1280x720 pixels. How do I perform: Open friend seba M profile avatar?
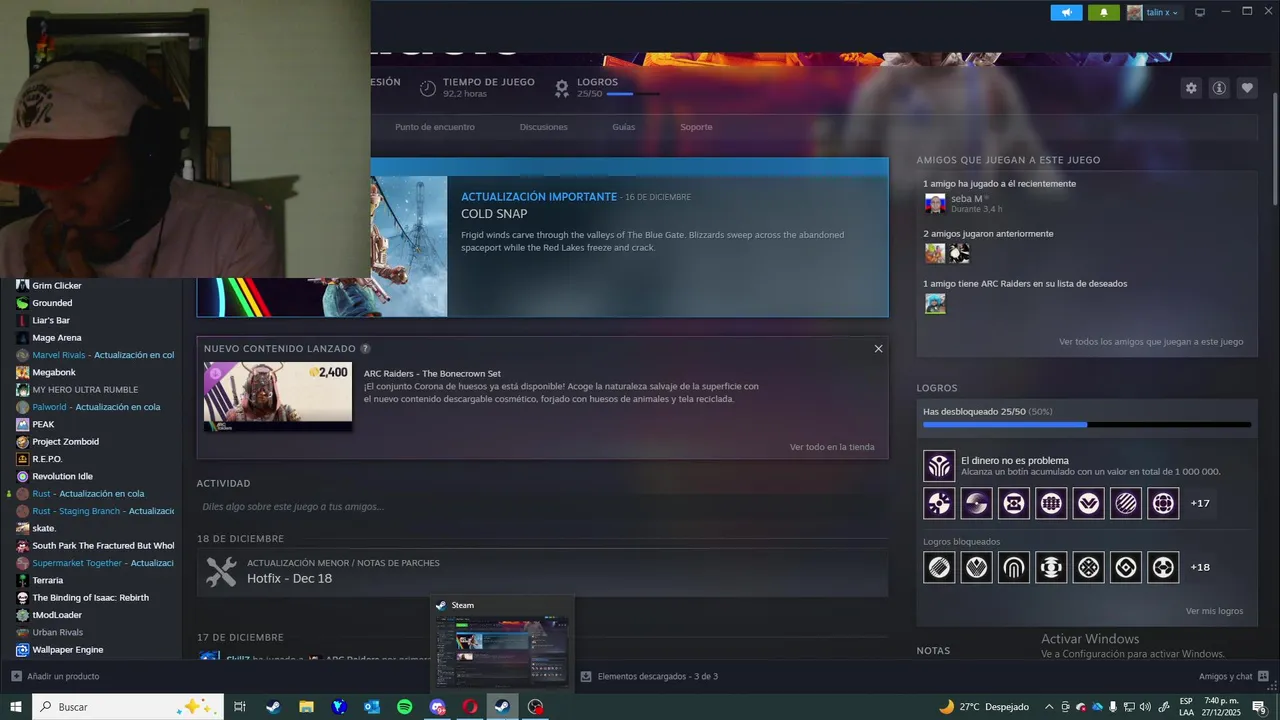935,204
